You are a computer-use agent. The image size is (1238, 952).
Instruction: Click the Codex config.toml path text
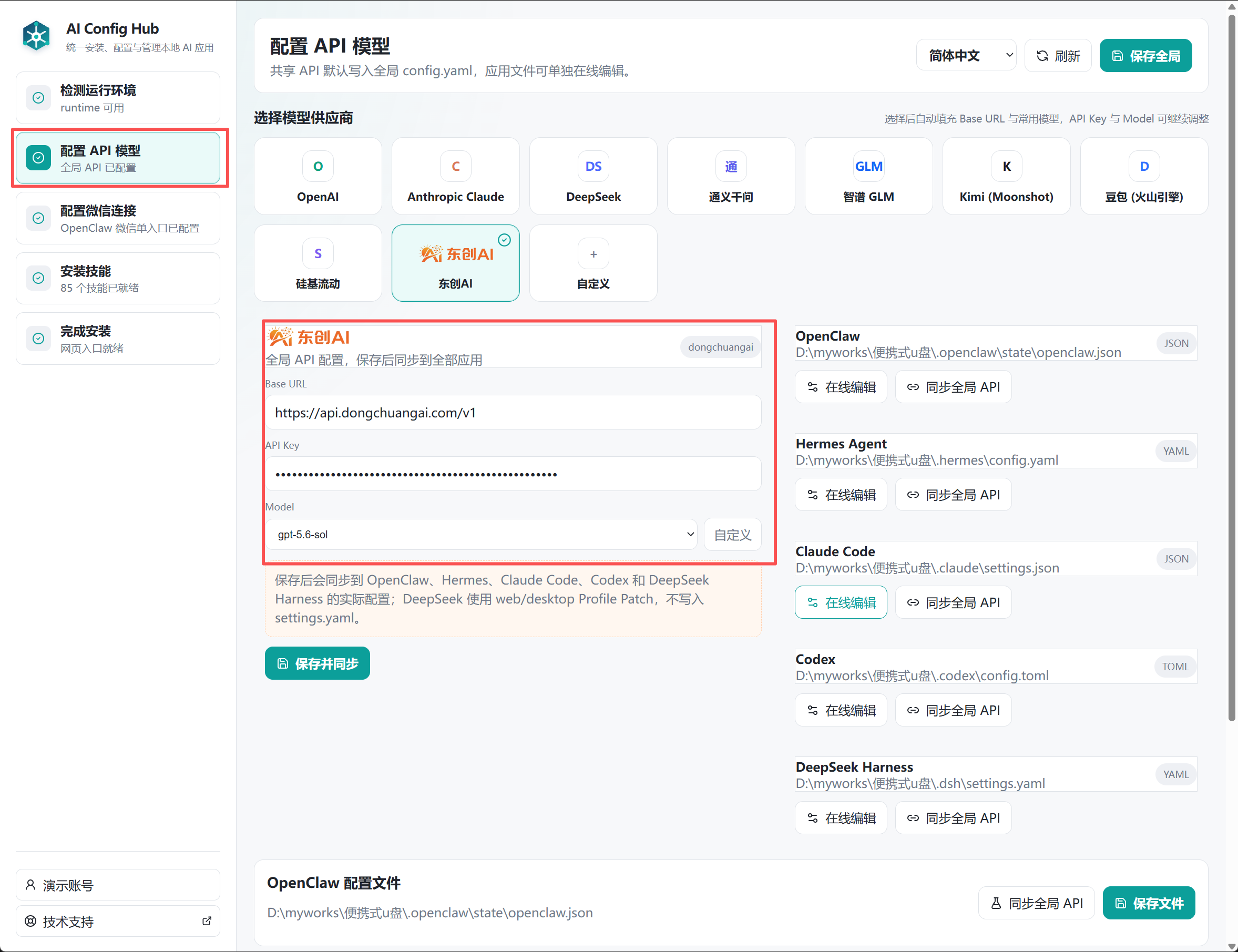[x=922, y=675]
